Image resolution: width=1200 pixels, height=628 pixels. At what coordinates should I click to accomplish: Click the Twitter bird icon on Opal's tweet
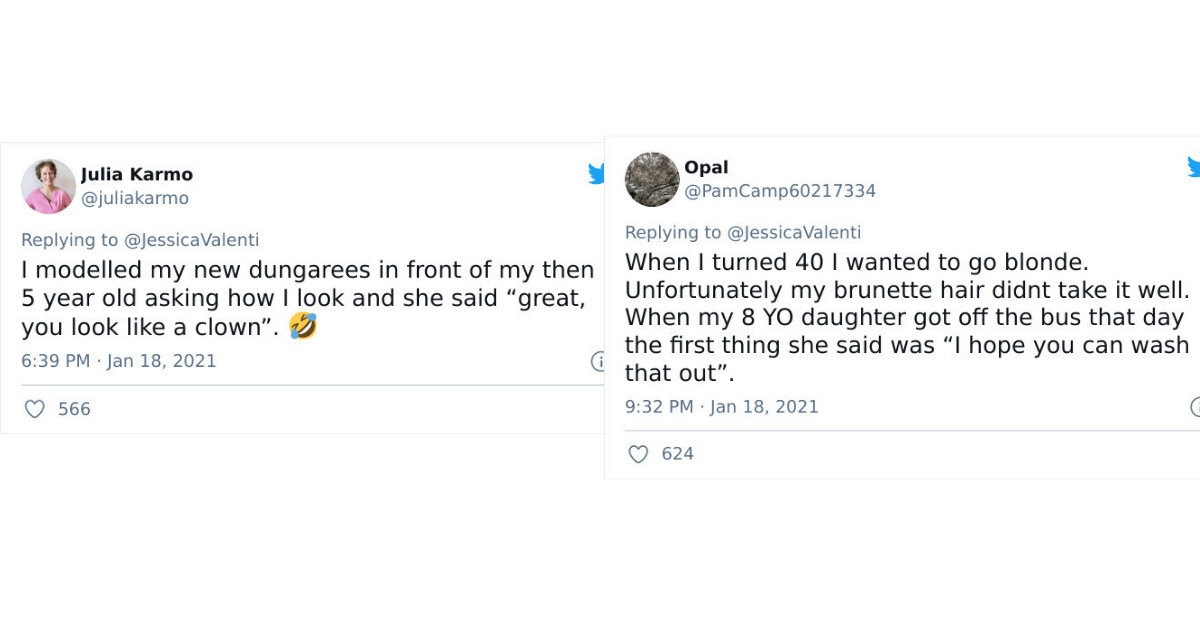[1193, 168]
